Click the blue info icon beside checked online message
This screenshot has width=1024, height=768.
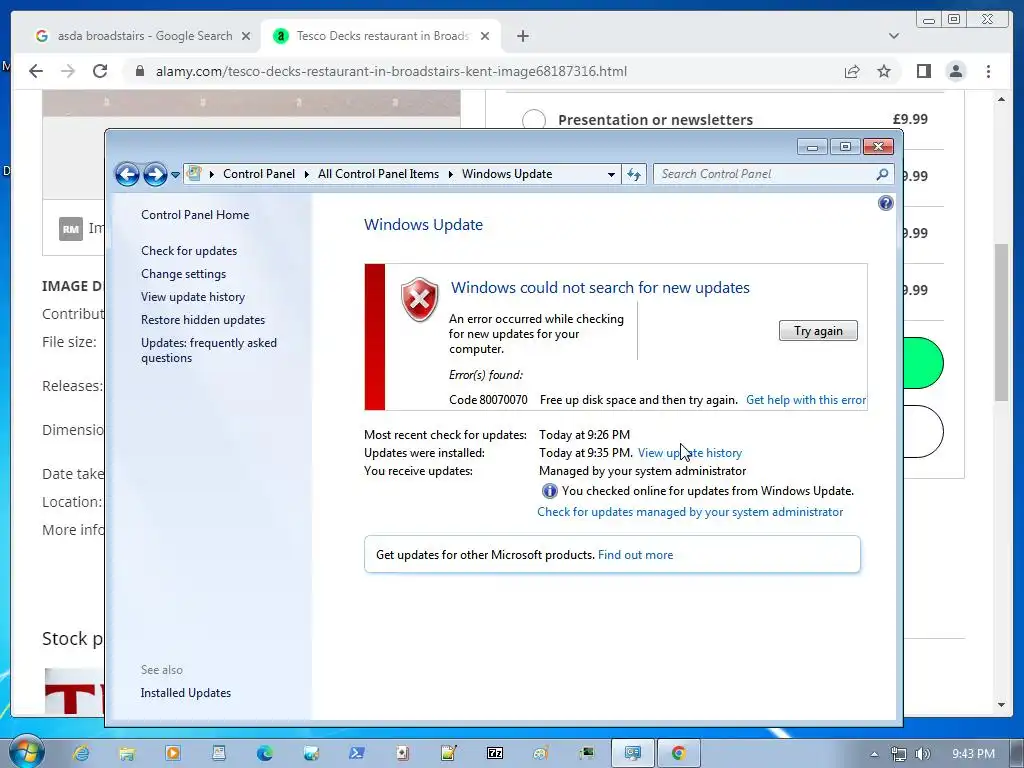550,491
